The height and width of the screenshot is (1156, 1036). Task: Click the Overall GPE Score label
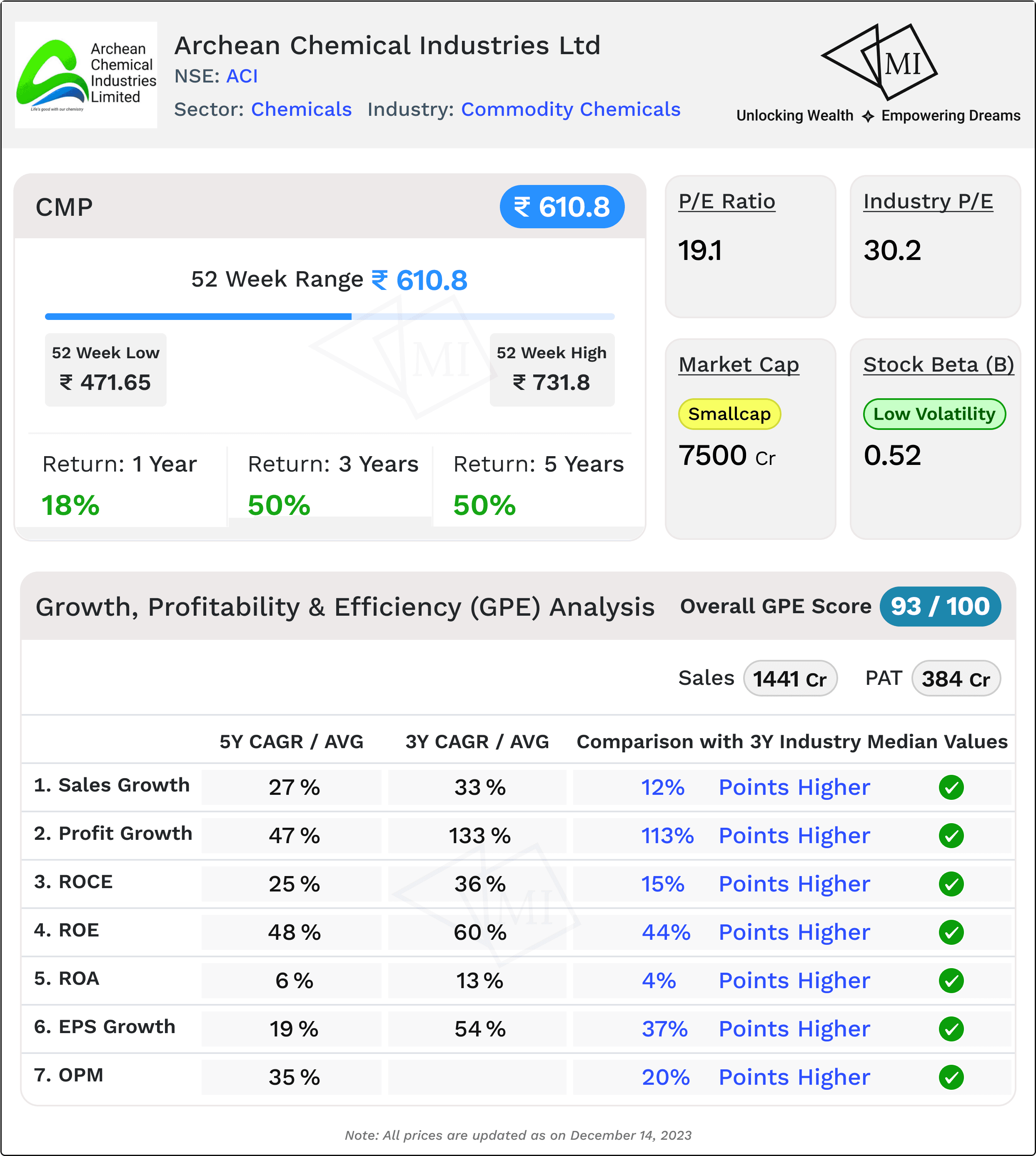point(775,607)
